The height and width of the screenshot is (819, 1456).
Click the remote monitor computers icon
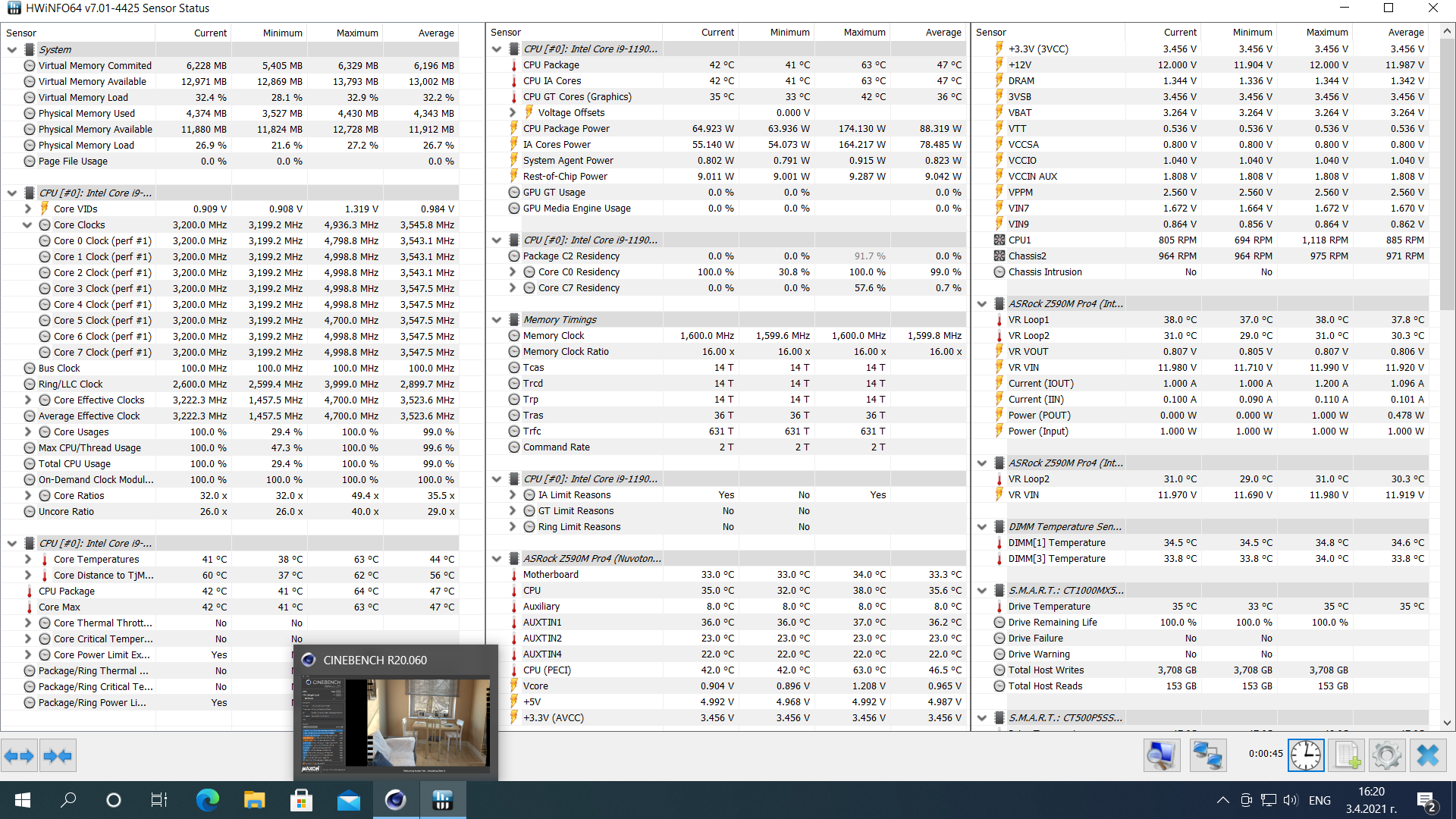coord(1162,755)
